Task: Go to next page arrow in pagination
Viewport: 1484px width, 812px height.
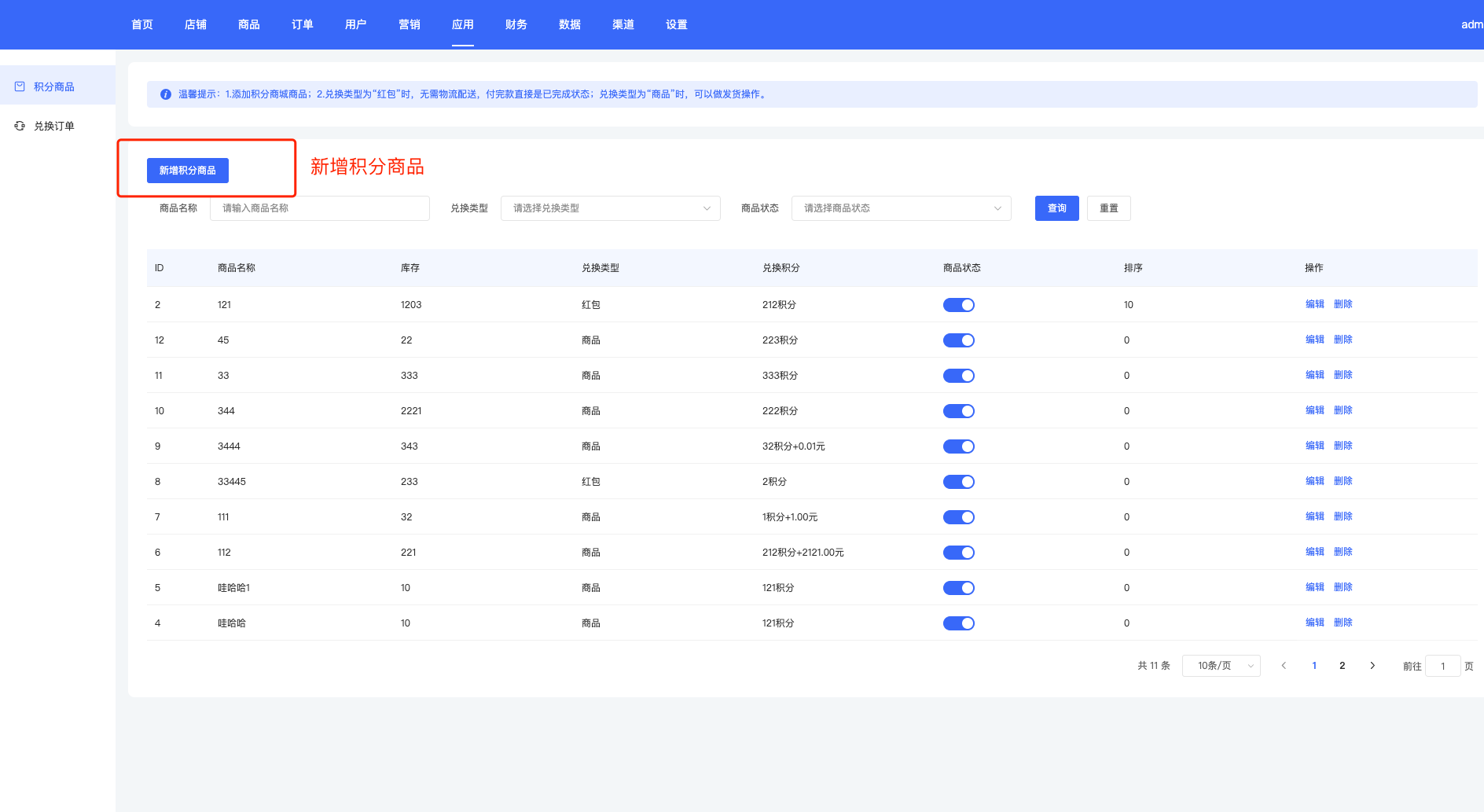Action: (1372, 666)
